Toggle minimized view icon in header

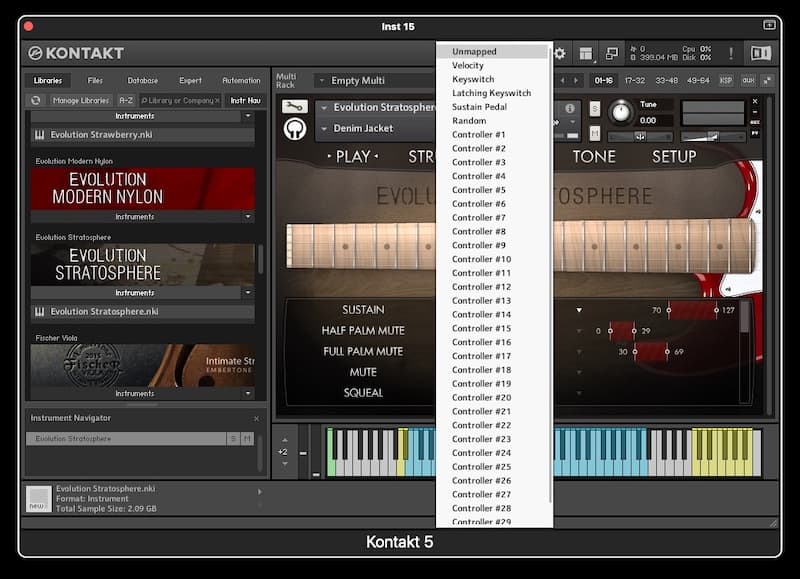(x=611, y=53)
